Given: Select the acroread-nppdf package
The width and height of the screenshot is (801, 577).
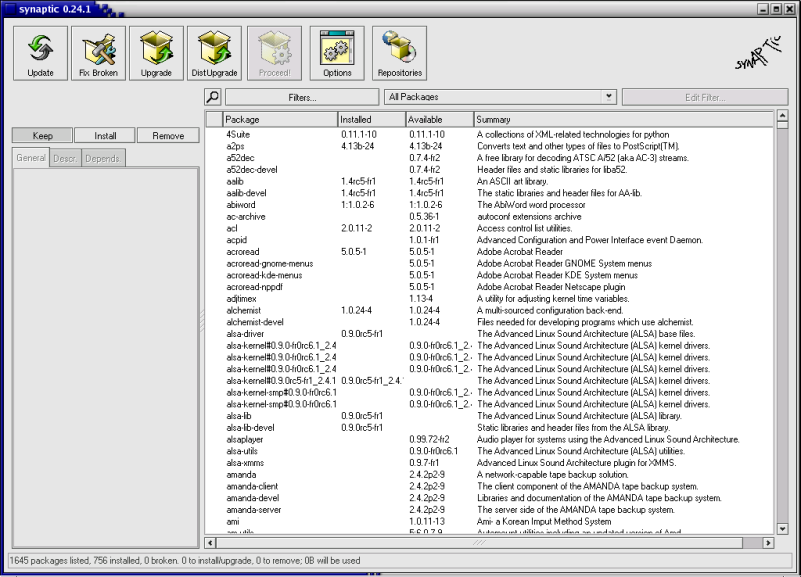Looking at the screenshot, I should pos(489,287).
